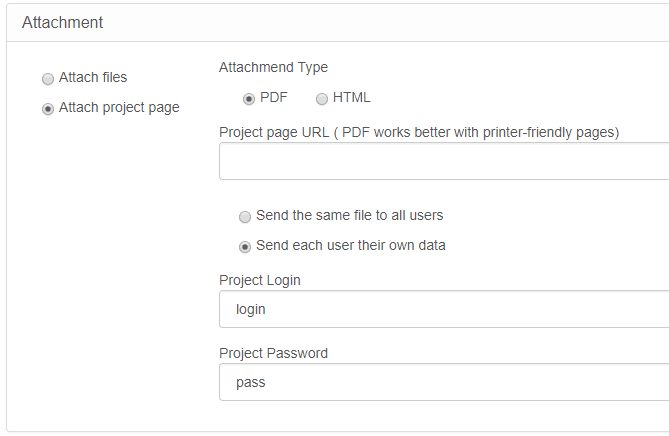Click the Project Login label text
Screen dimensions: 669x436
point(260,280)
